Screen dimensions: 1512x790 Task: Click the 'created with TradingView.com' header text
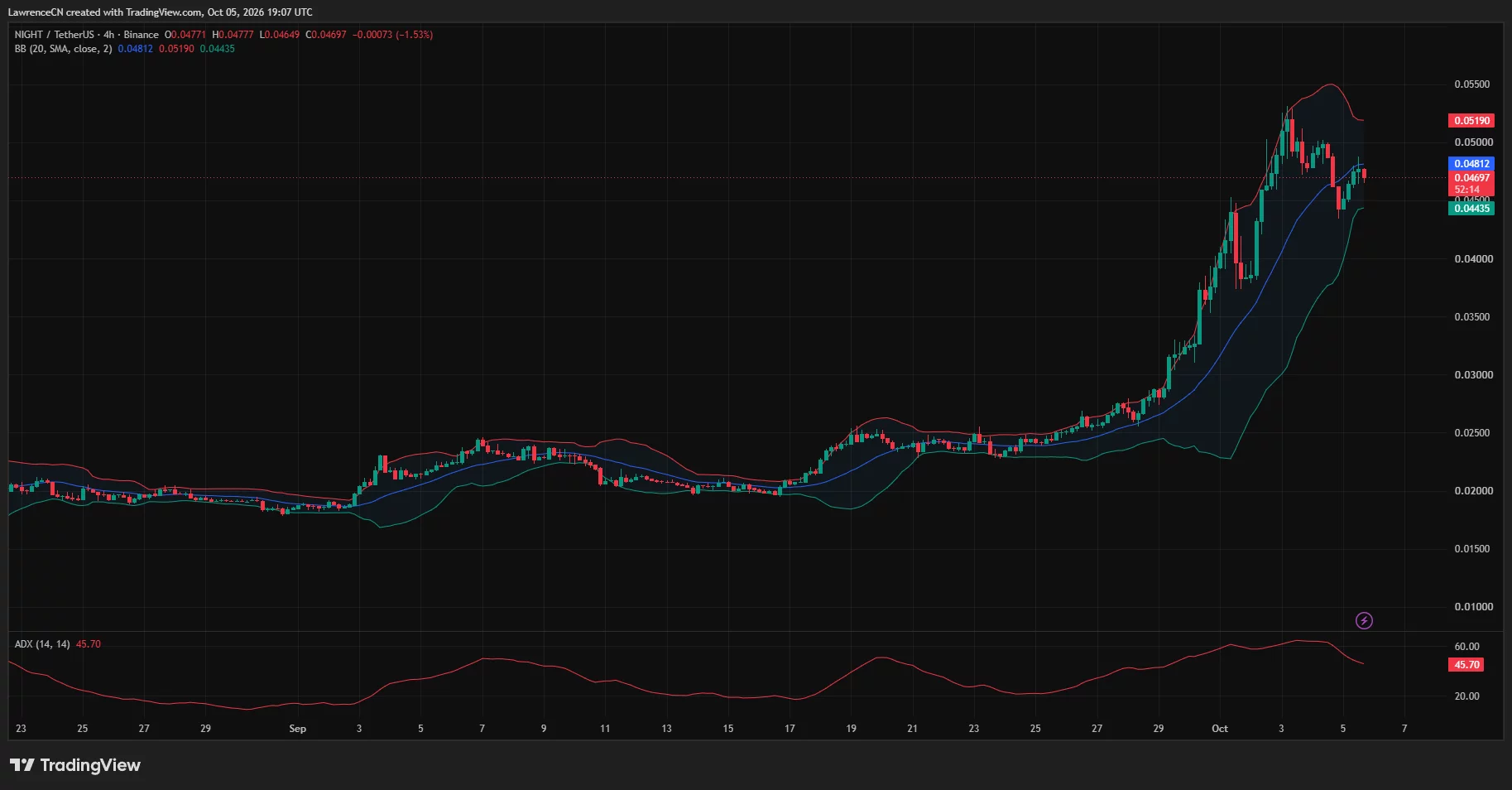tap(134, 12)
